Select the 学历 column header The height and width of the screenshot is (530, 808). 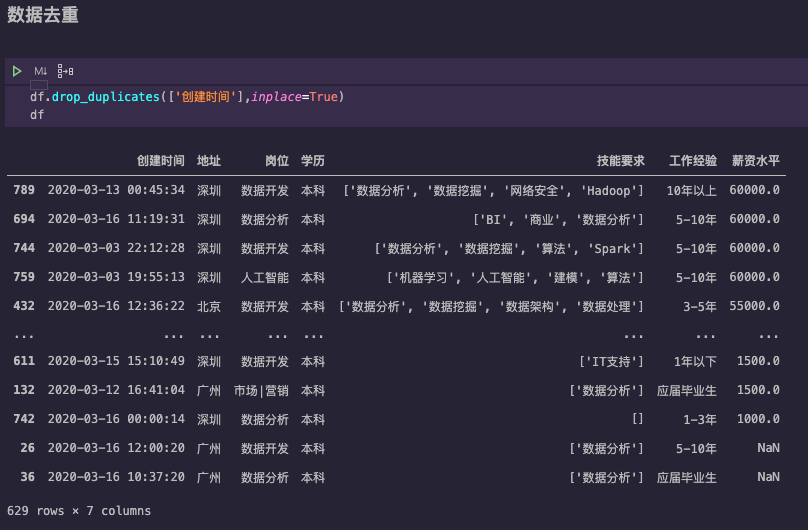[313, 161]
